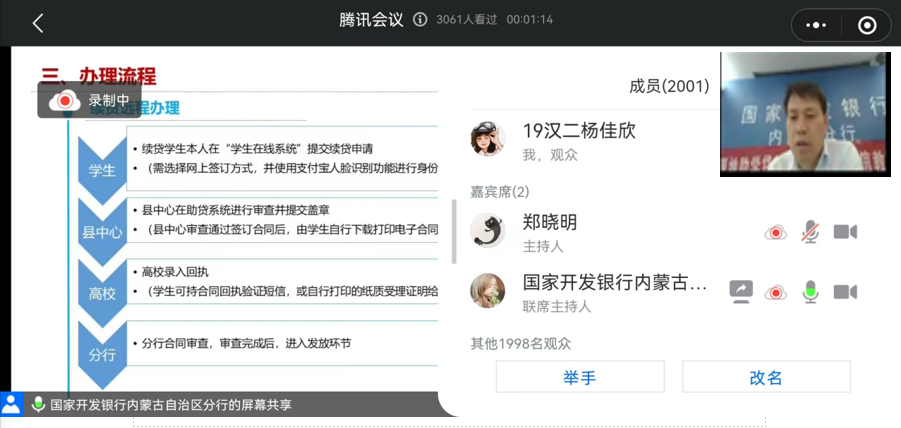Open the meeting info icon beside 腾讯会议

click(420, 20)
